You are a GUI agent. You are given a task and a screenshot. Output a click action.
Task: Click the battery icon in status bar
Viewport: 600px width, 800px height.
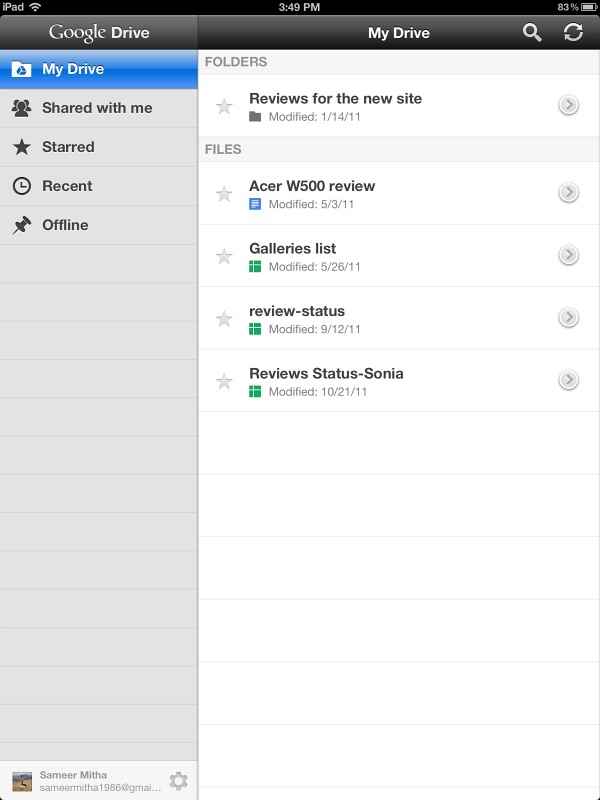click(x=589, y=7)
